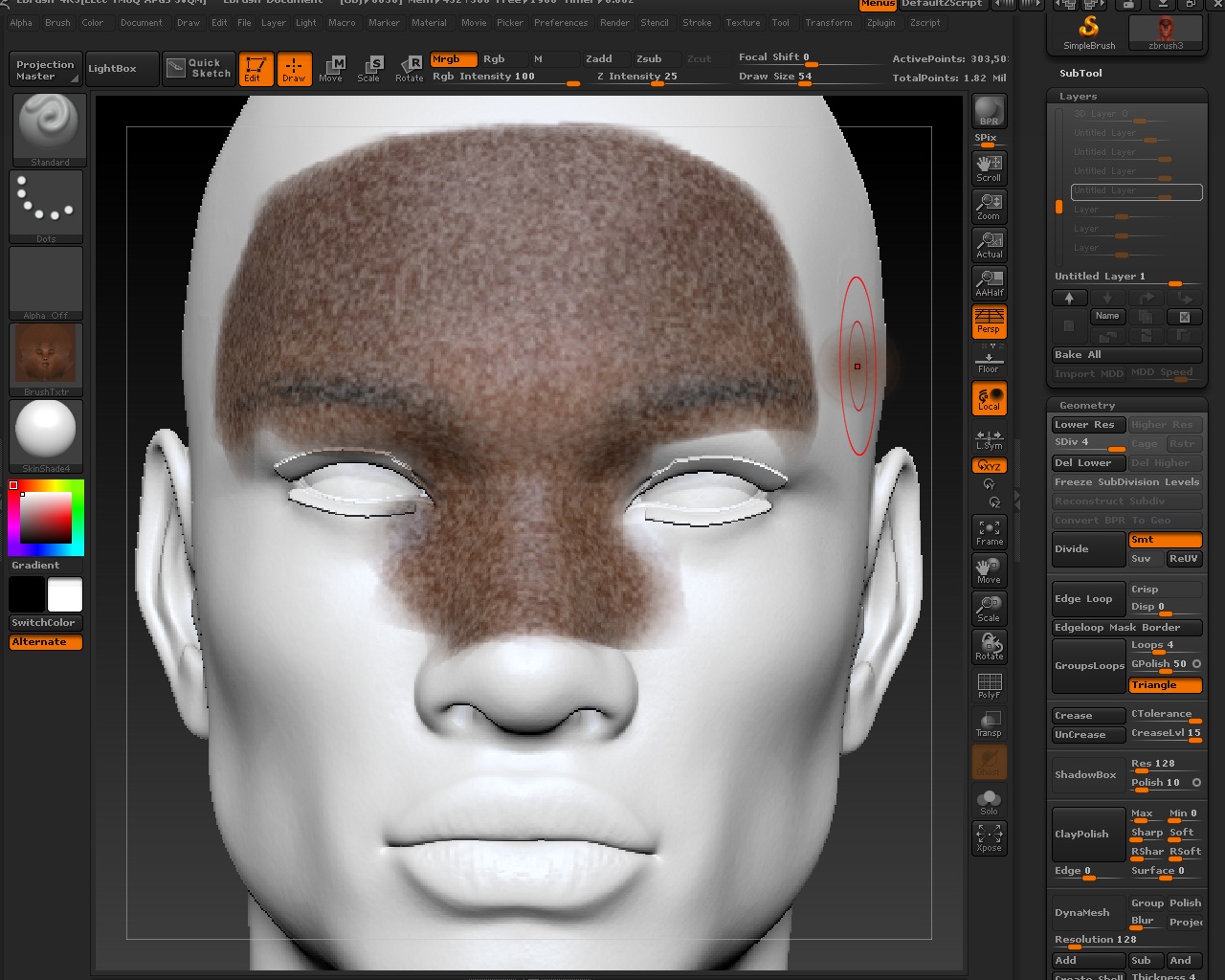Image resolution: width=1225 pixels, height=980 pixels.
Task: Open the Standard brush picker
Action: (x=49, y=129)
